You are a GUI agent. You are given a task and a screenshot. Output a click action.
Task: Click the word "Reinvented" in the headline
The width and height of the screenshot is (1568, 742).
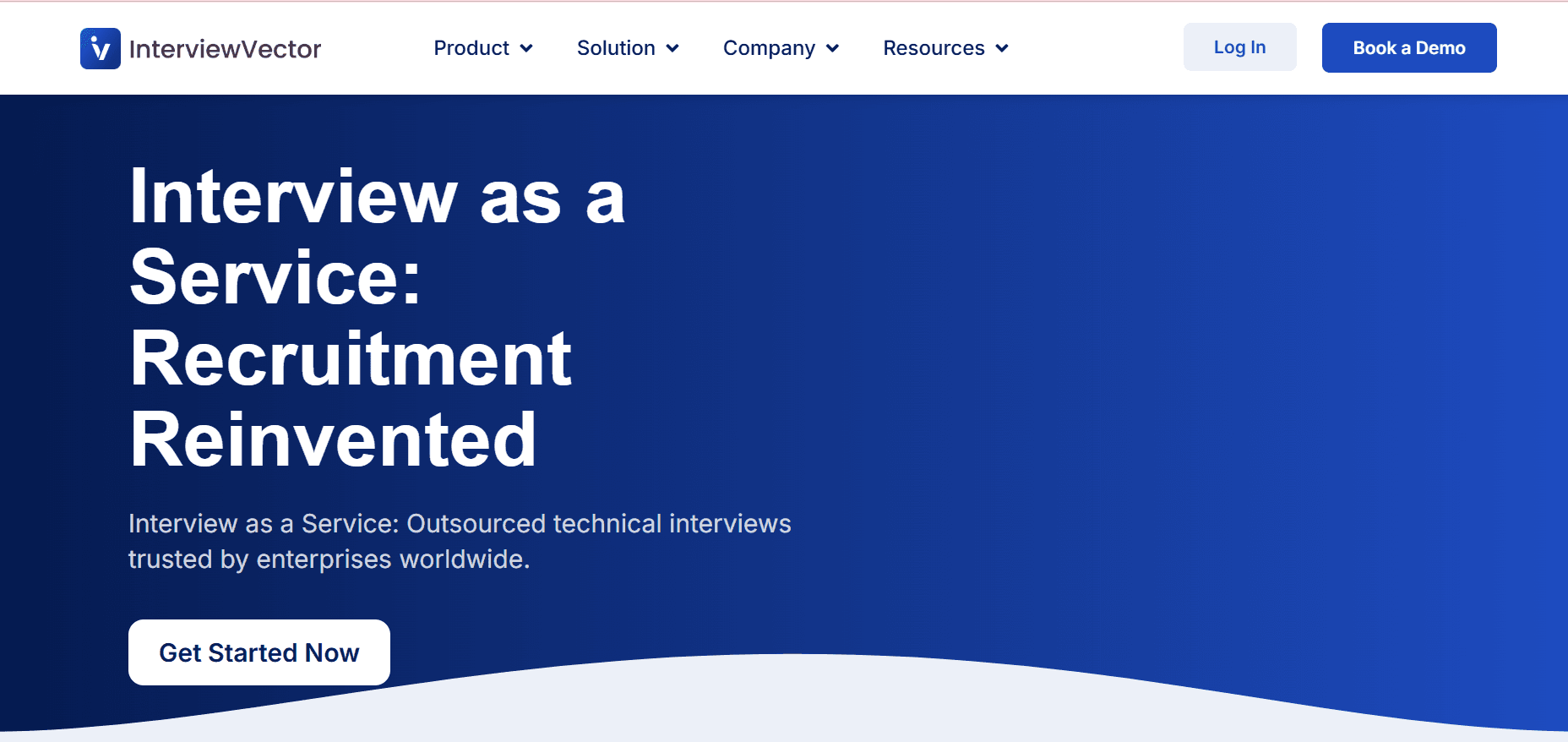pyautogui.click(x=333, y=440)
